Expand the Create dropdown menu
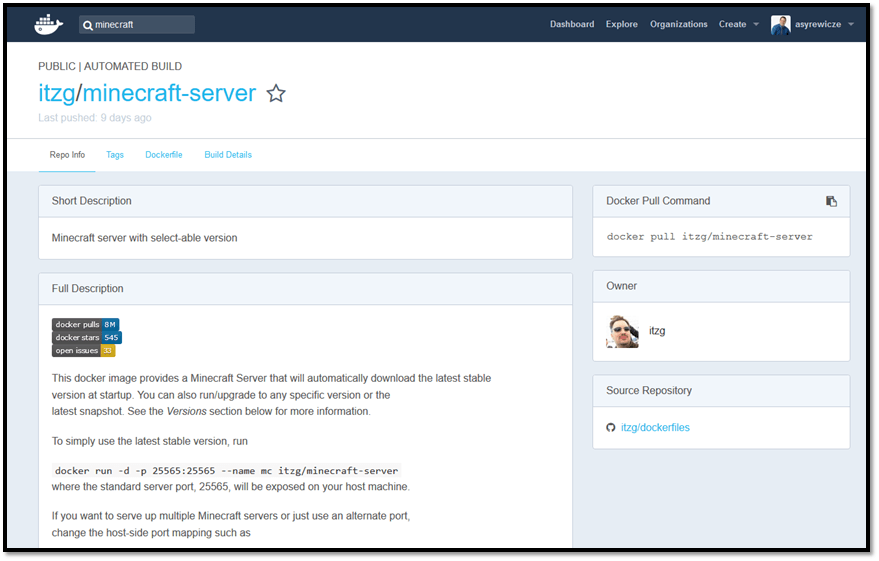 (738, 24)
